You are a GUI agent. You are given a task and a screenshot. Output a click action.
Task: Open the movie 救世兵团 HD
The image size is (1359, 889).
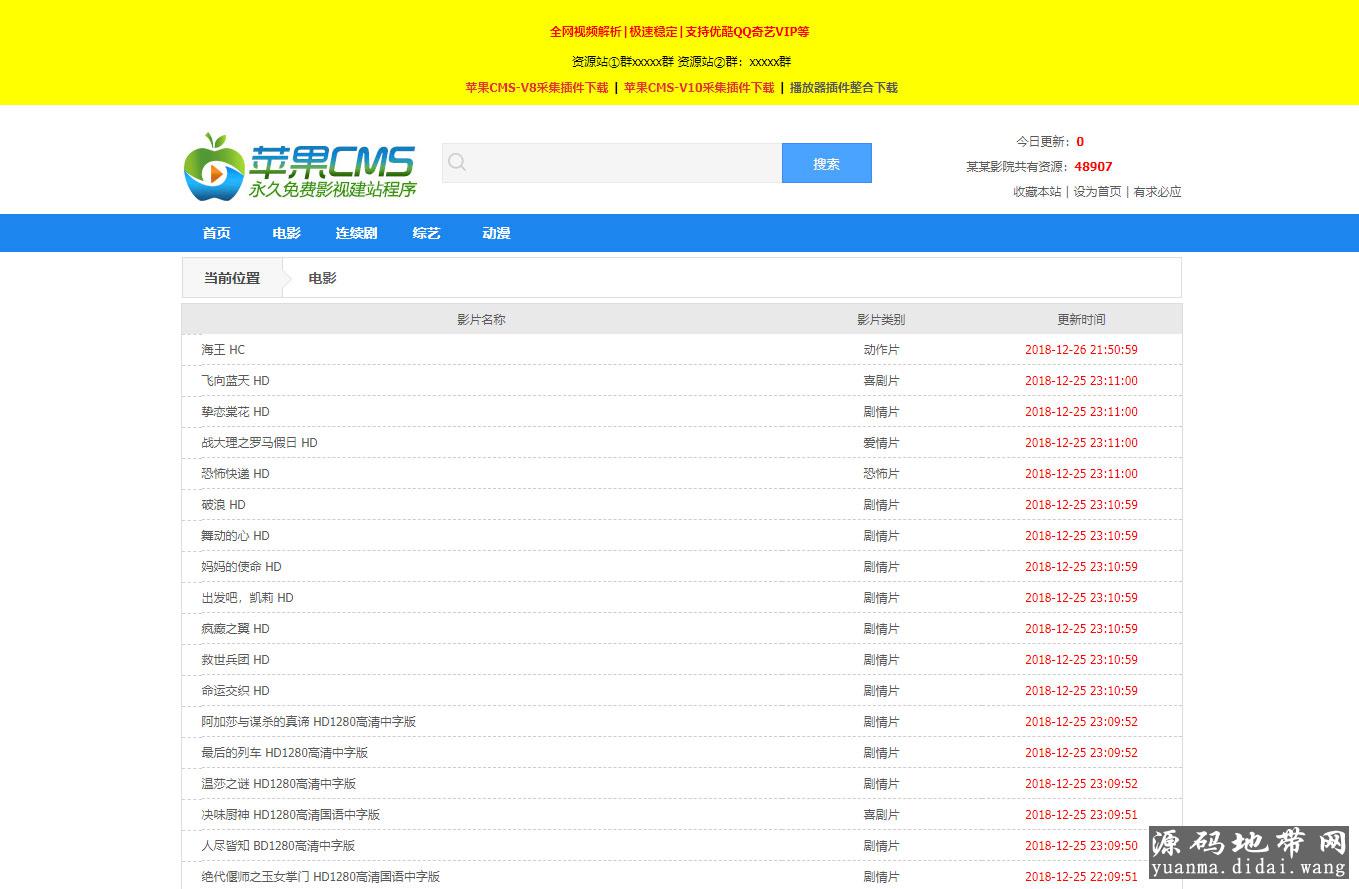pos(235,660)
